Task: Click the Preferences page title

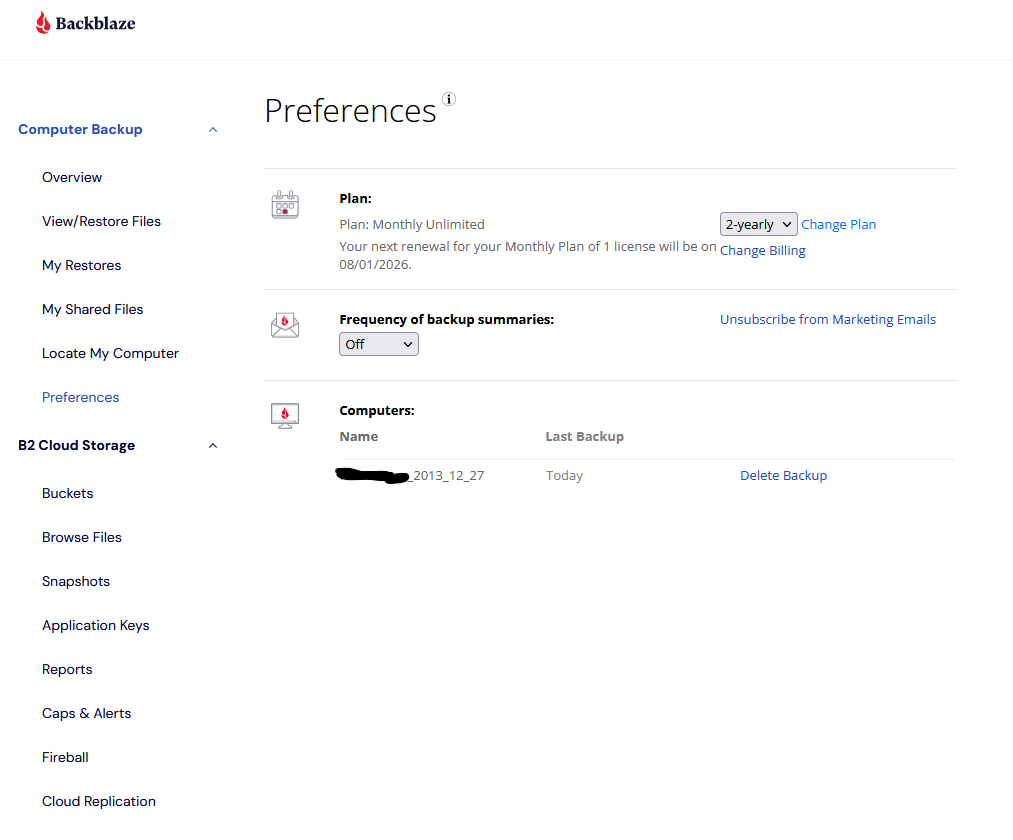Action: [350, 110]
